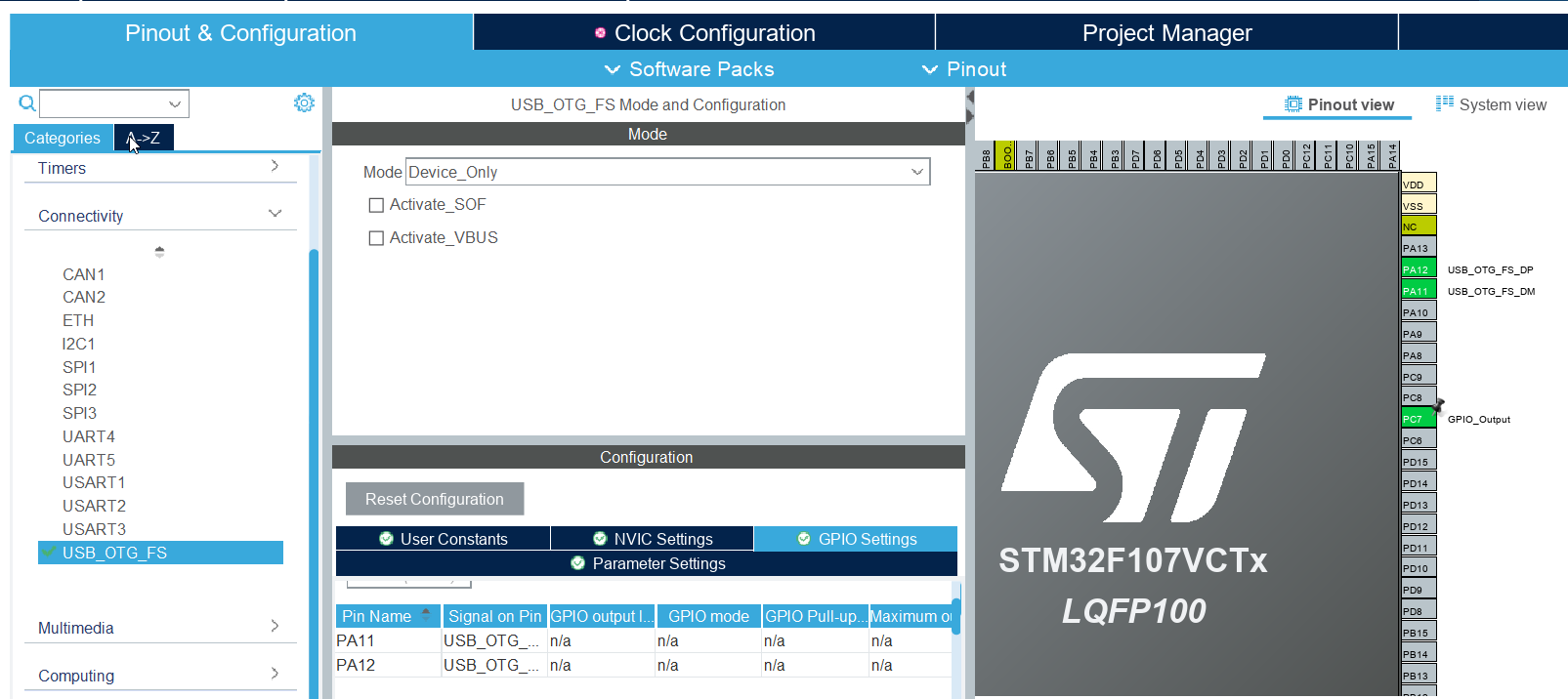The width and height of the screenshot is (1568, 699).
Task: Open the Parameter Settings tab
Action: click(647, 563)
